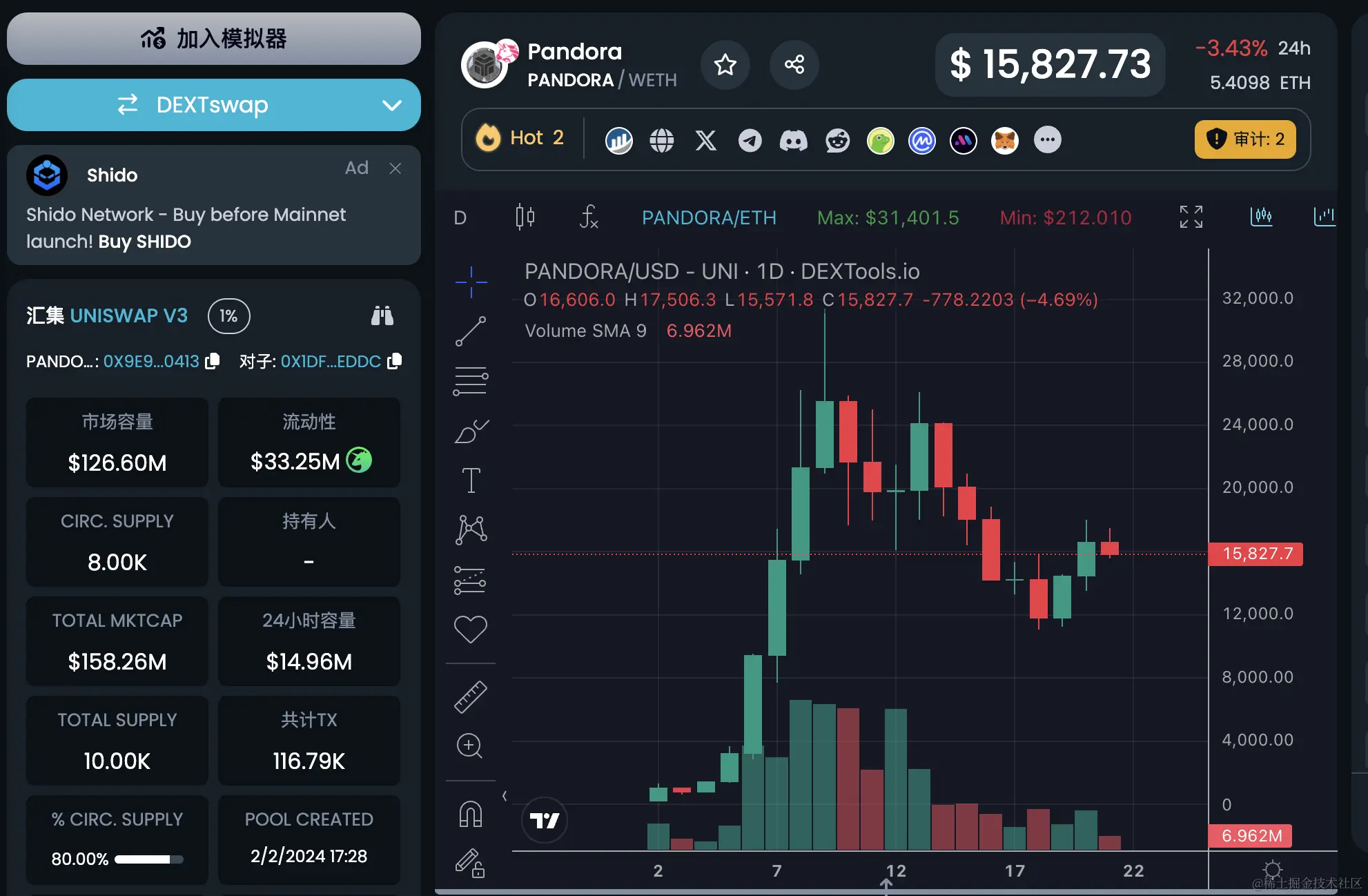The height and width of the screenshot is (896, 1368).
Task: Select the trend line drawing tool
Action: point(471,332)
